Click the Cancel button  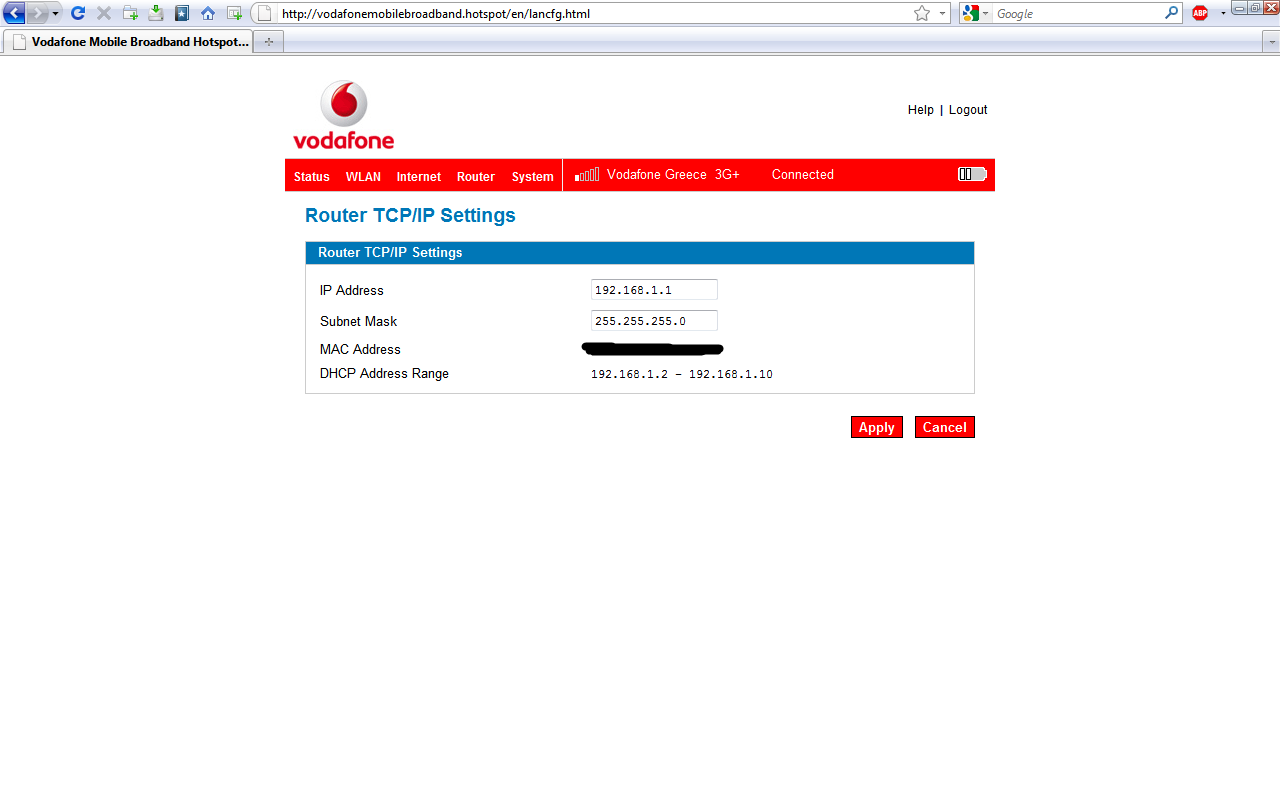945,427
